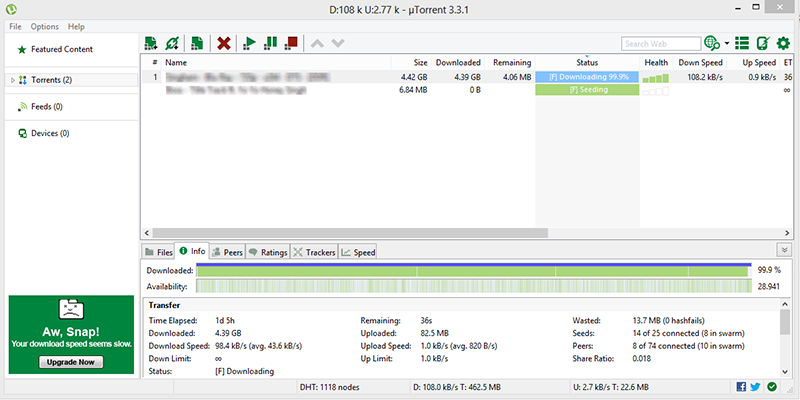The height and width of the screenshot is (400, 800).
Task: Select the 4.42 GB torrent row
Action: 467,77
